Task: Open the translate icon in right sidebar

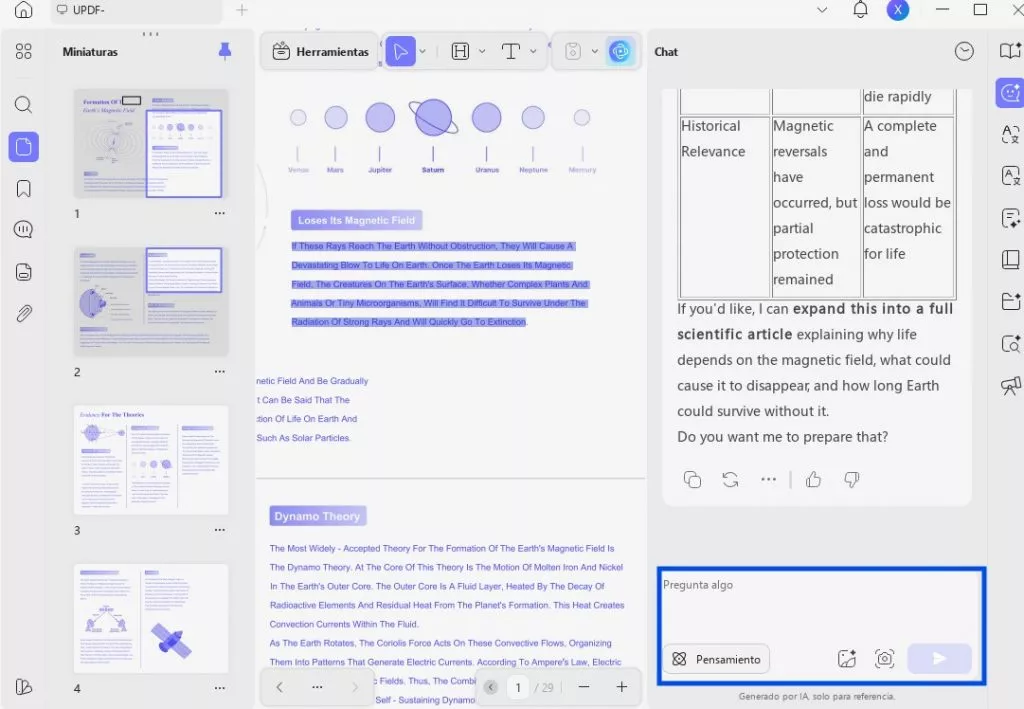Action: click(1010, 134)
